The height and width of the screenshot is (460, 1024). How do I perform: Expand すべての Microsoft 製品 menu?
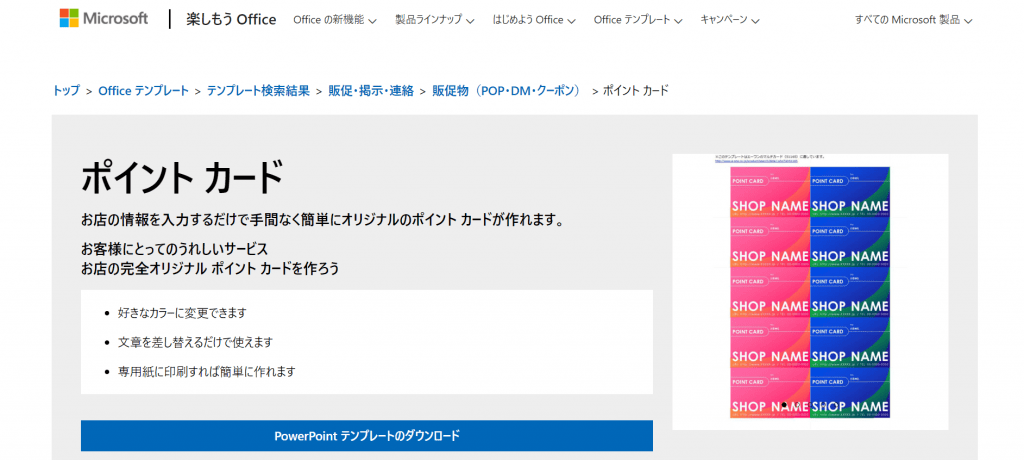tap(913, 20)
